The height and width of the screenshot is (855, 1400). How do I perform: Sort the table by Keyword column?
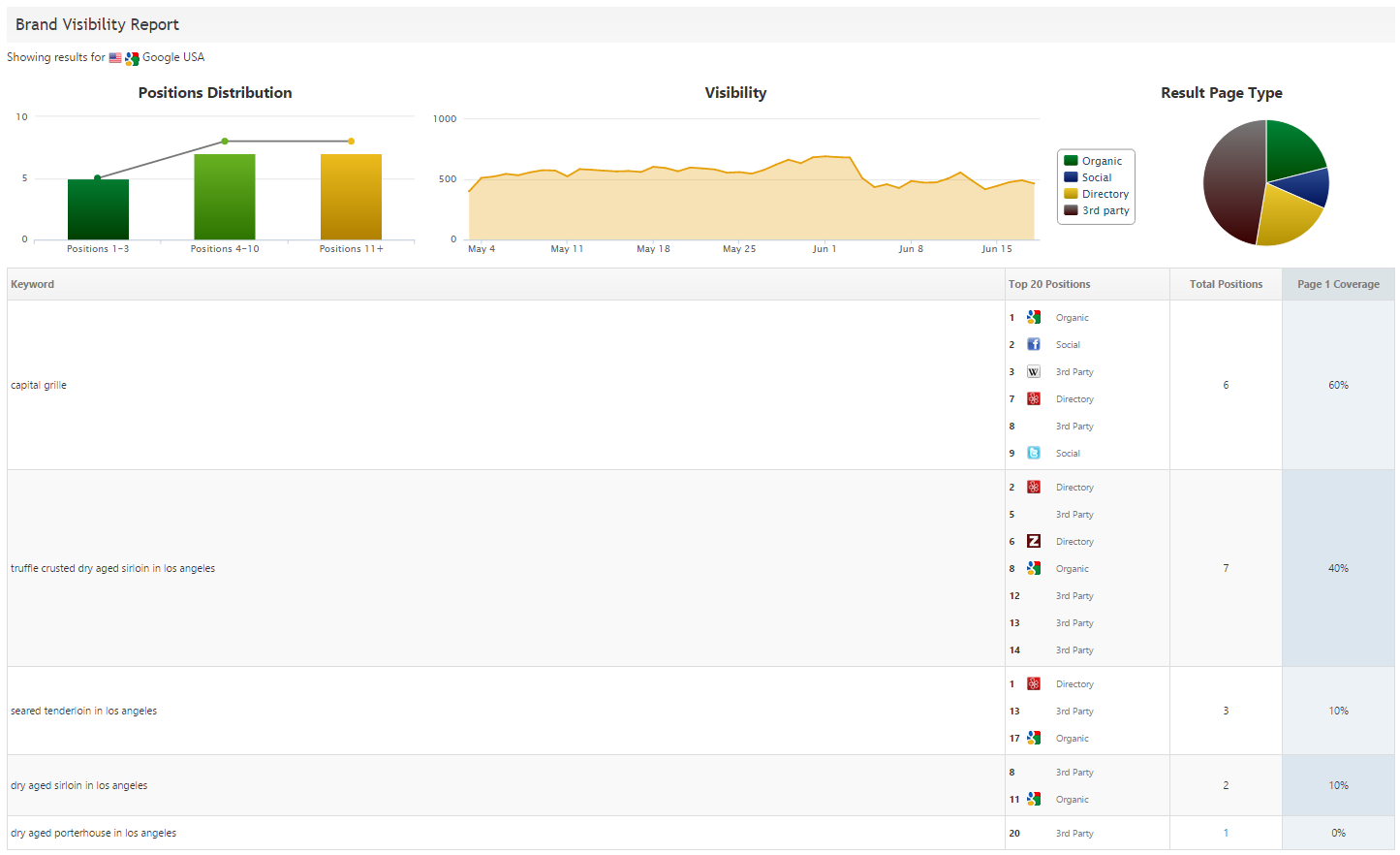click(33, 284)
